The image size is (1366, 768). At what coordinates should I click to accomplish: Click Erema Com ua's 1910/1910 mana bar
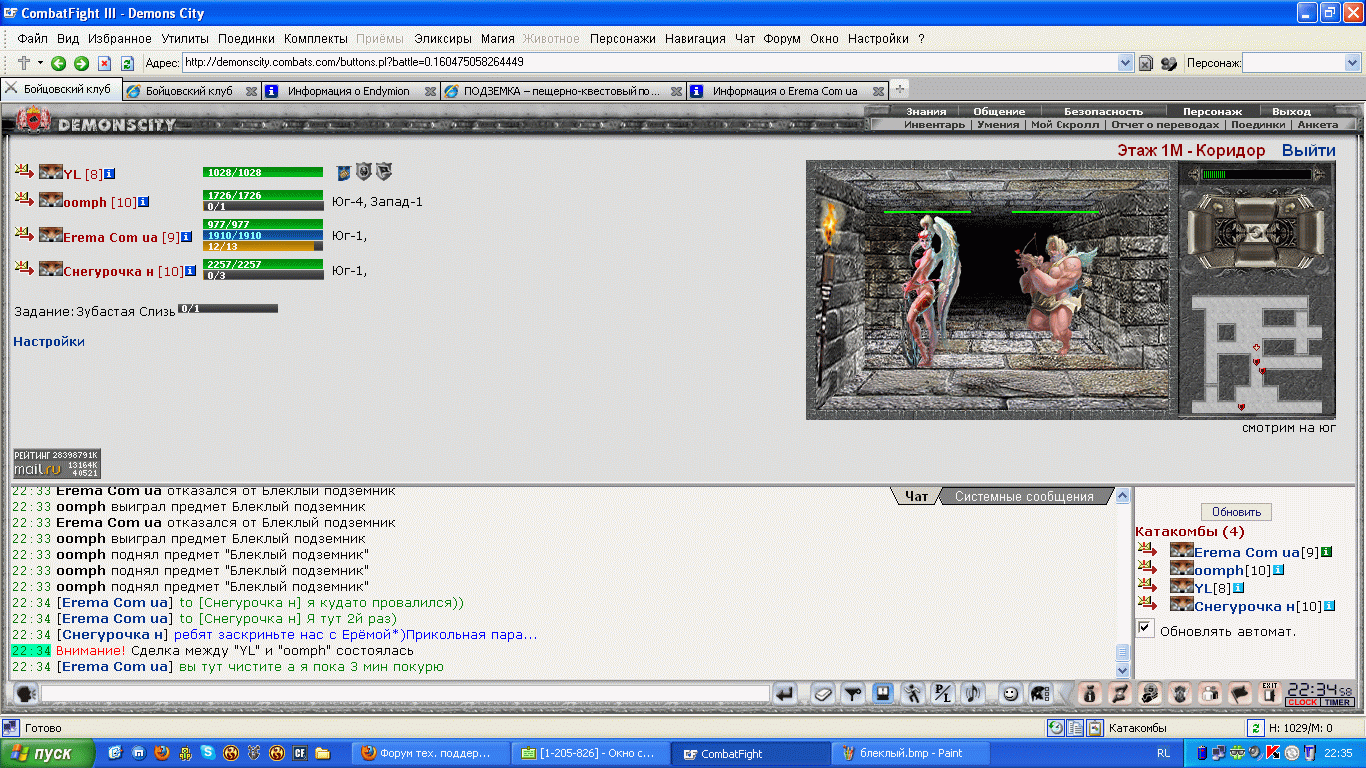pyautogui.click(x=263, y=235)
